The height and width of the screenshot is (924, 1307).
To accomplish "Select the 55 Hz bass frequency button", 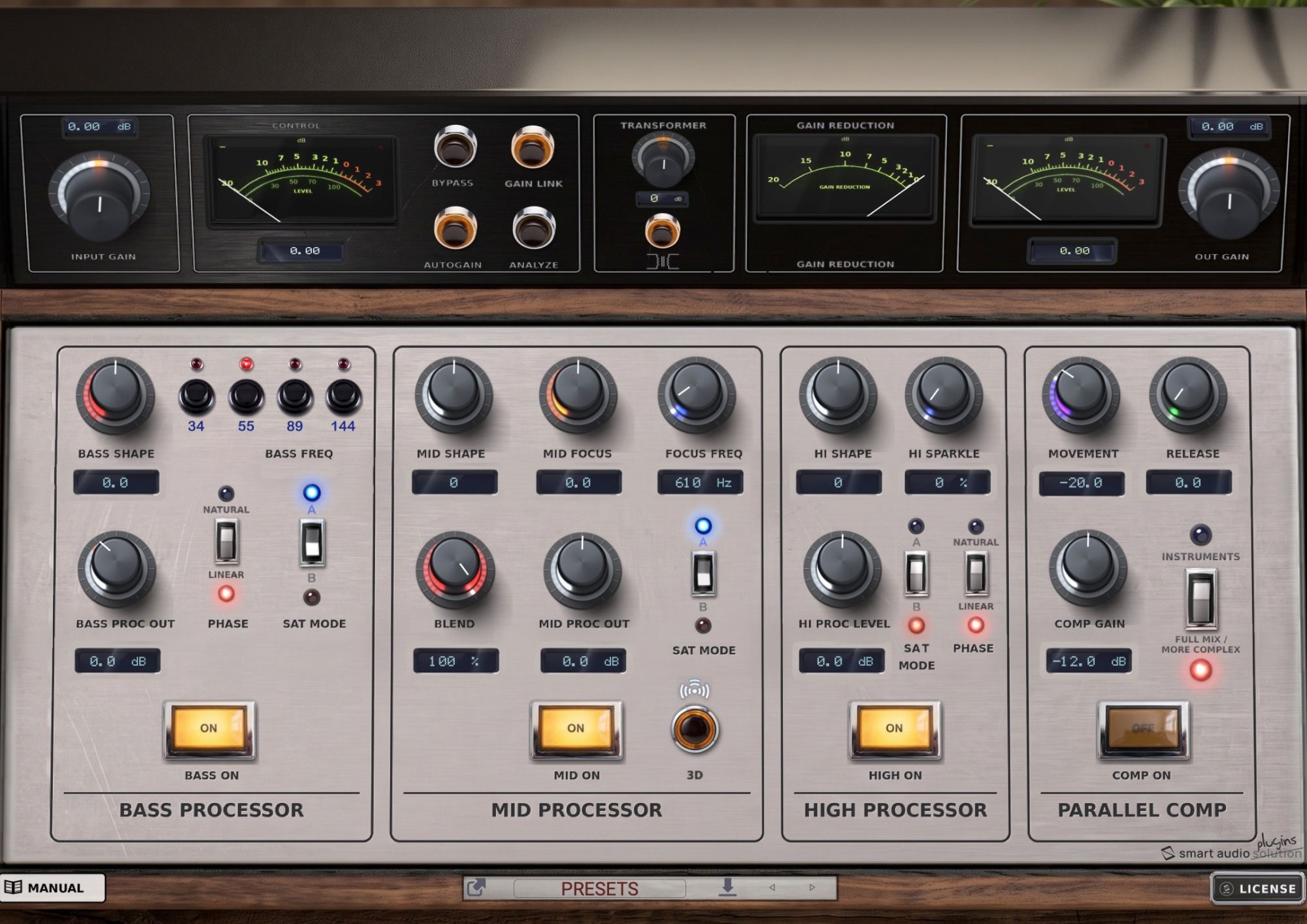I will pos(246,396).
